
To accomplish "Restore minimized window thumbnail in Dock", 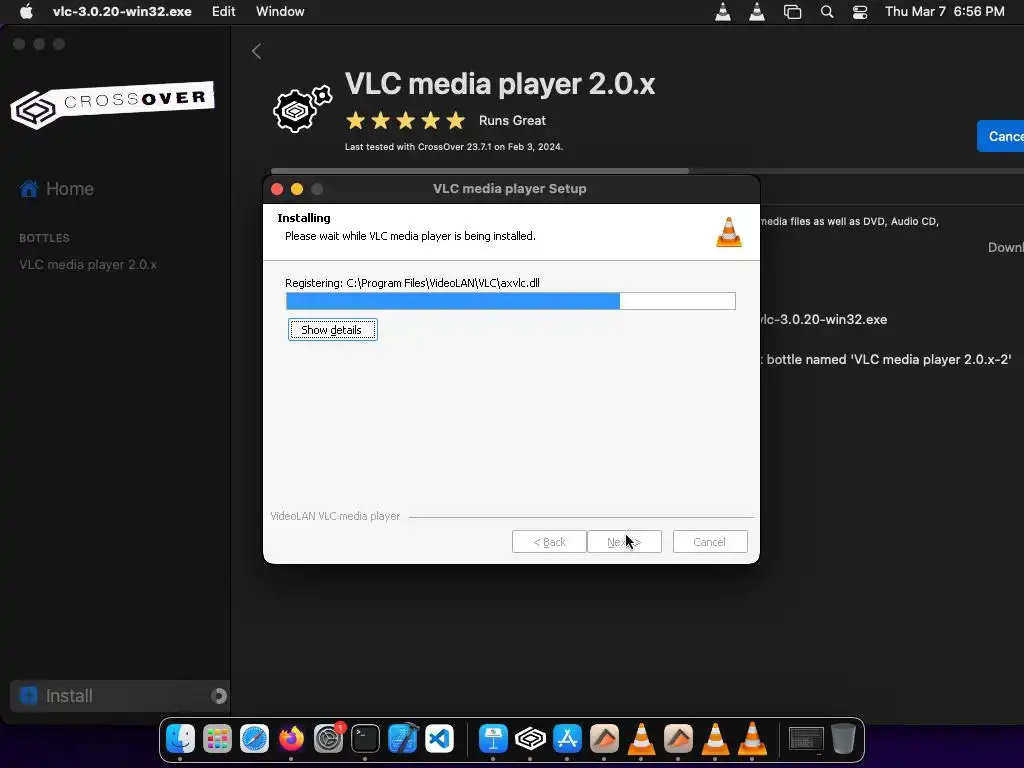I will (806, 739).
